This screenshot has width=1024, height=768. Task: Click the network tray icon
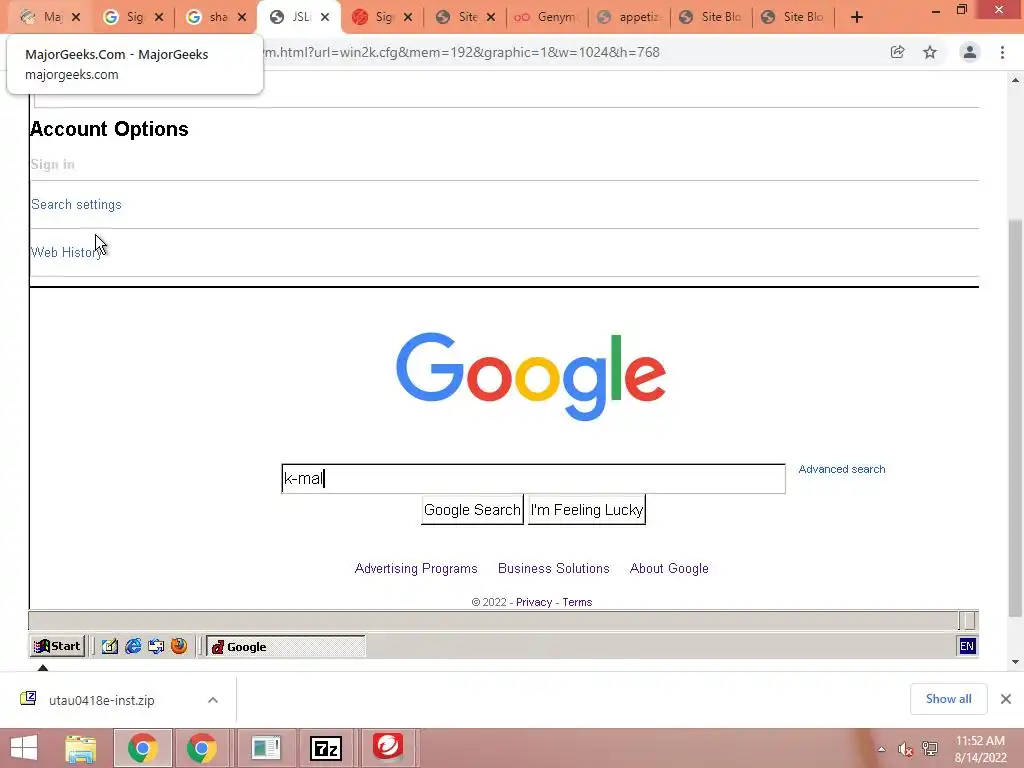click(930, 749)
